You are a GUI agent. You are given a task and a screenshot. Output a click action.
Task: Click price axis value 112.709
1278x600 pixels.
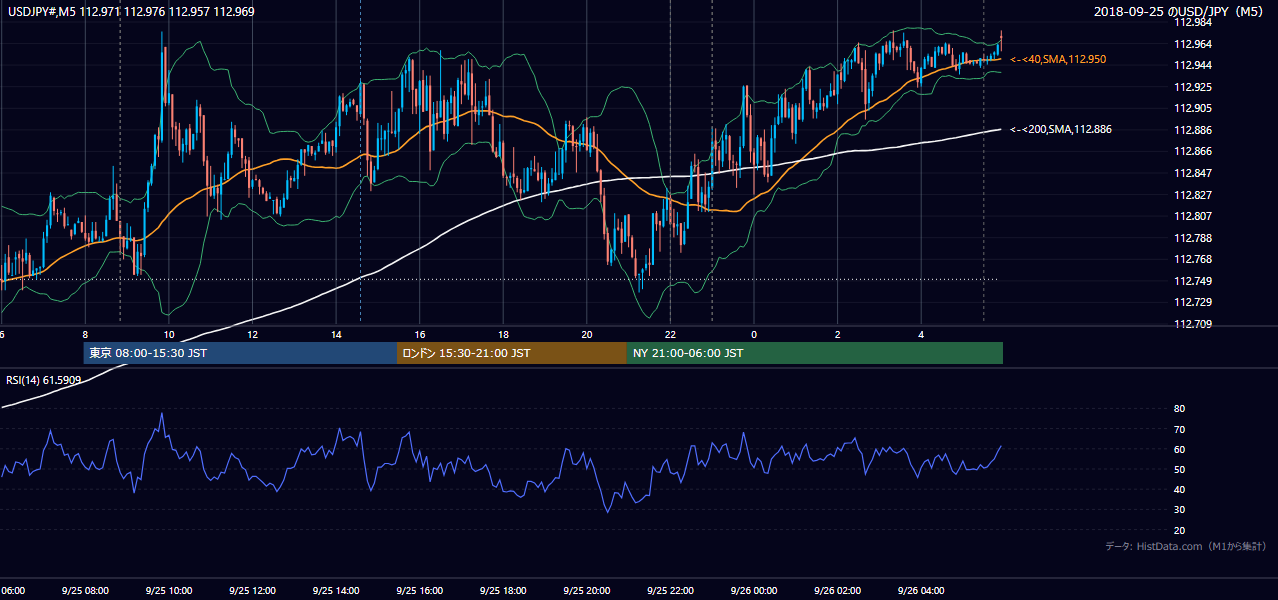tap(1192, 324)
